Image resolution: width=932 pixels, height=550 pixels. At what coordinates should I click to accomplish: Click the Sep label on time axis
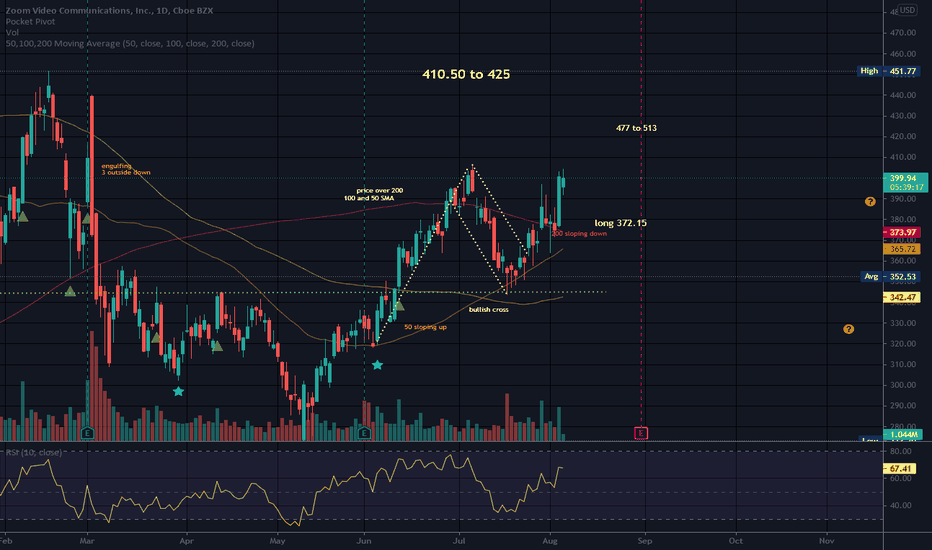tap(645, 541)
